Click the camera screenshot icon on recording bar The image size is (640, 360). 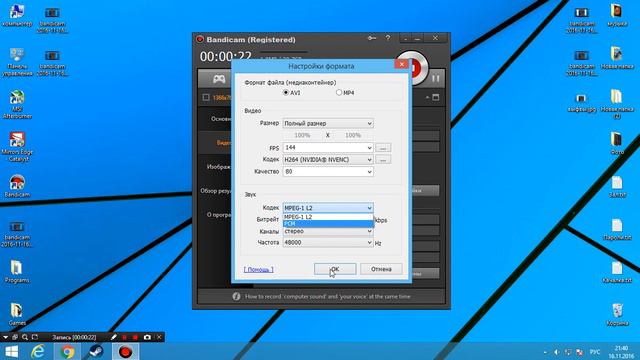(147, 337)
